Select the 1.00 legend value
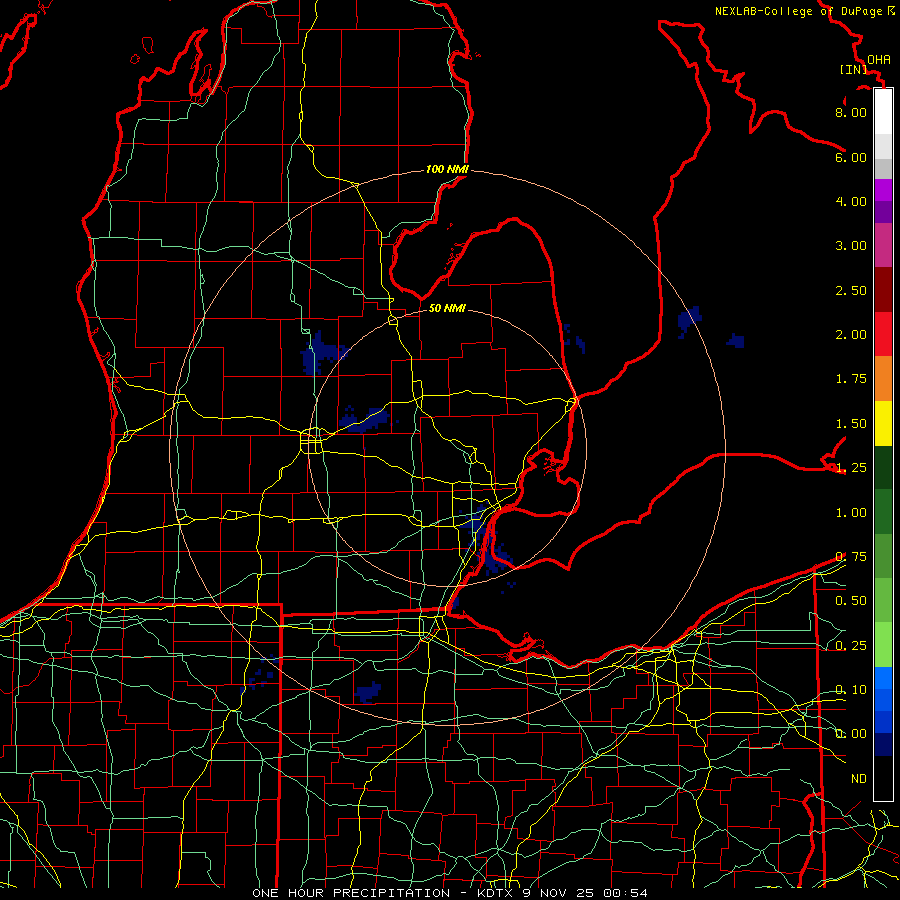 851,513
